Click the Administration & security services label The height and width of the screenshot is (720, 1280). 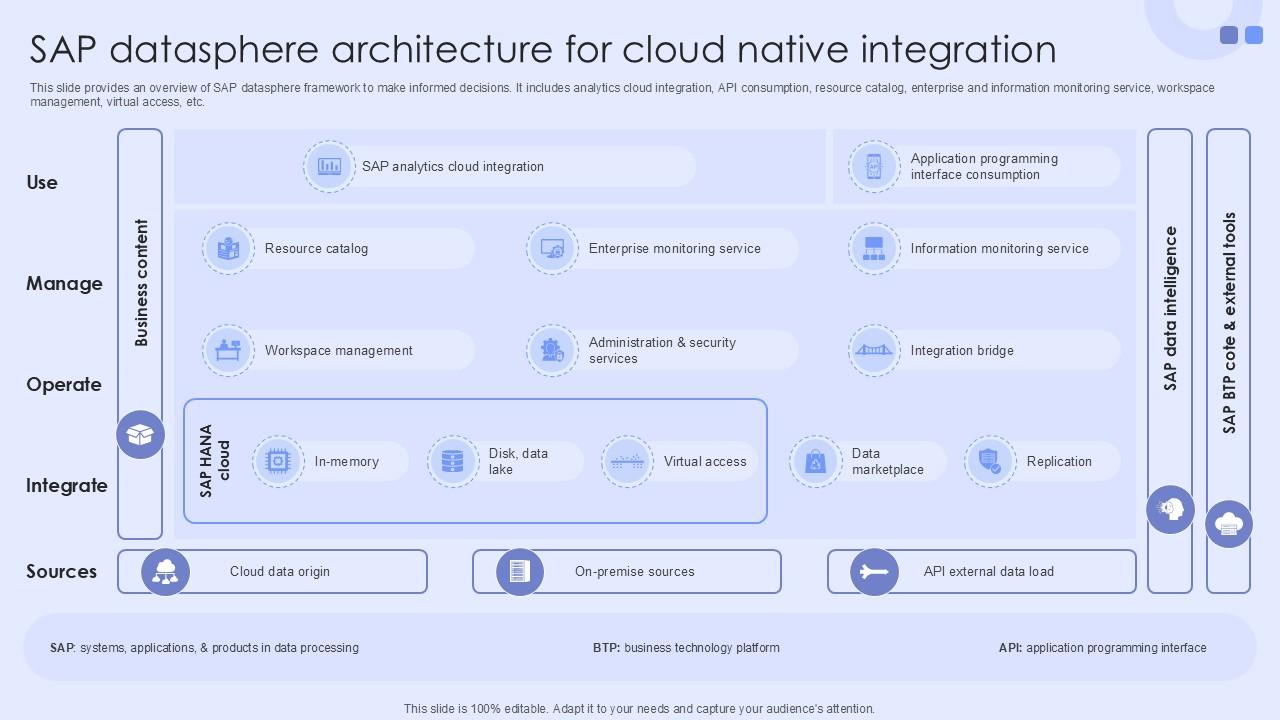pos(662,351)
